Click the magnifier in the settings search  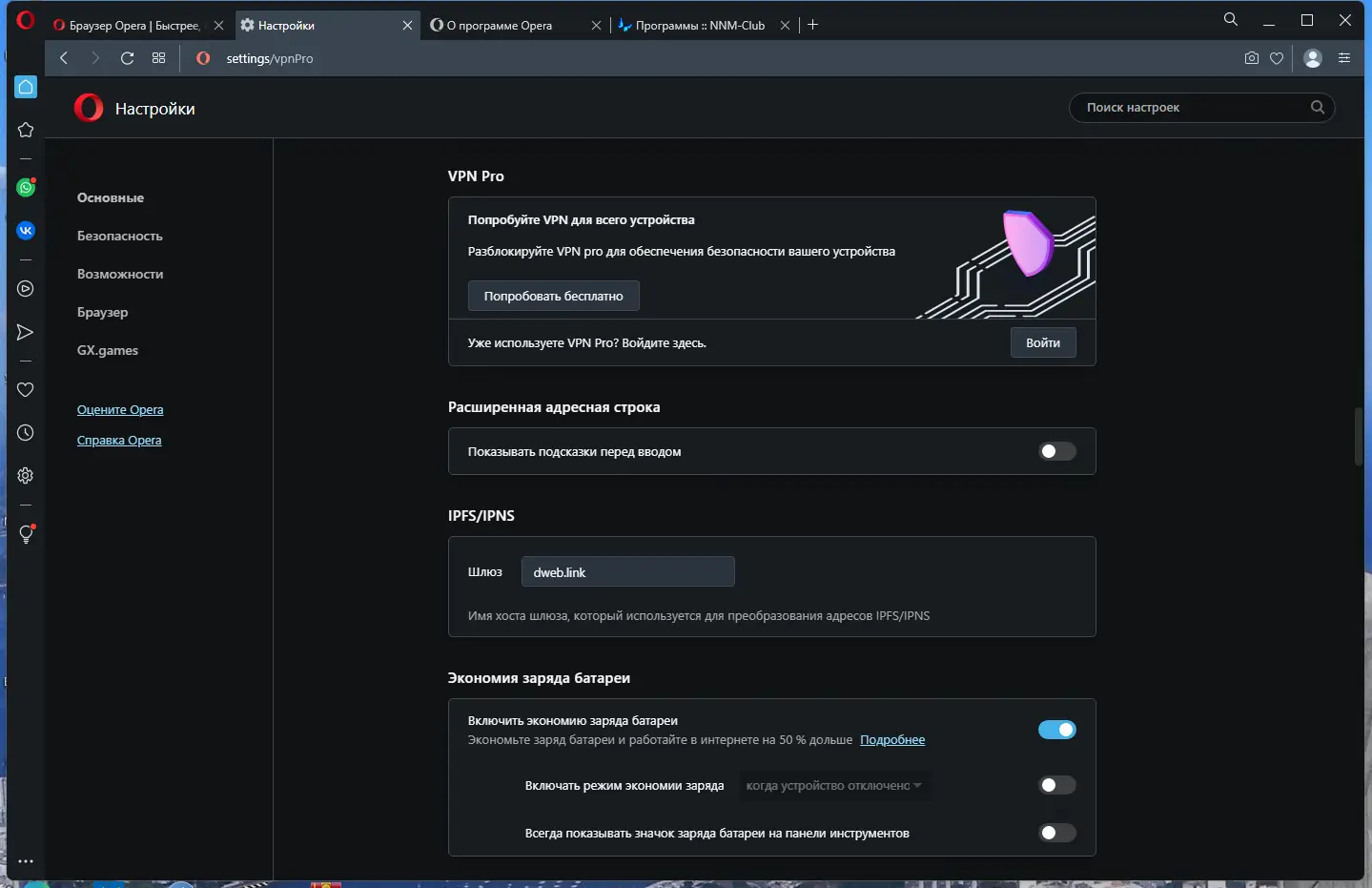pyautogui.click(x=1318, y=107)
